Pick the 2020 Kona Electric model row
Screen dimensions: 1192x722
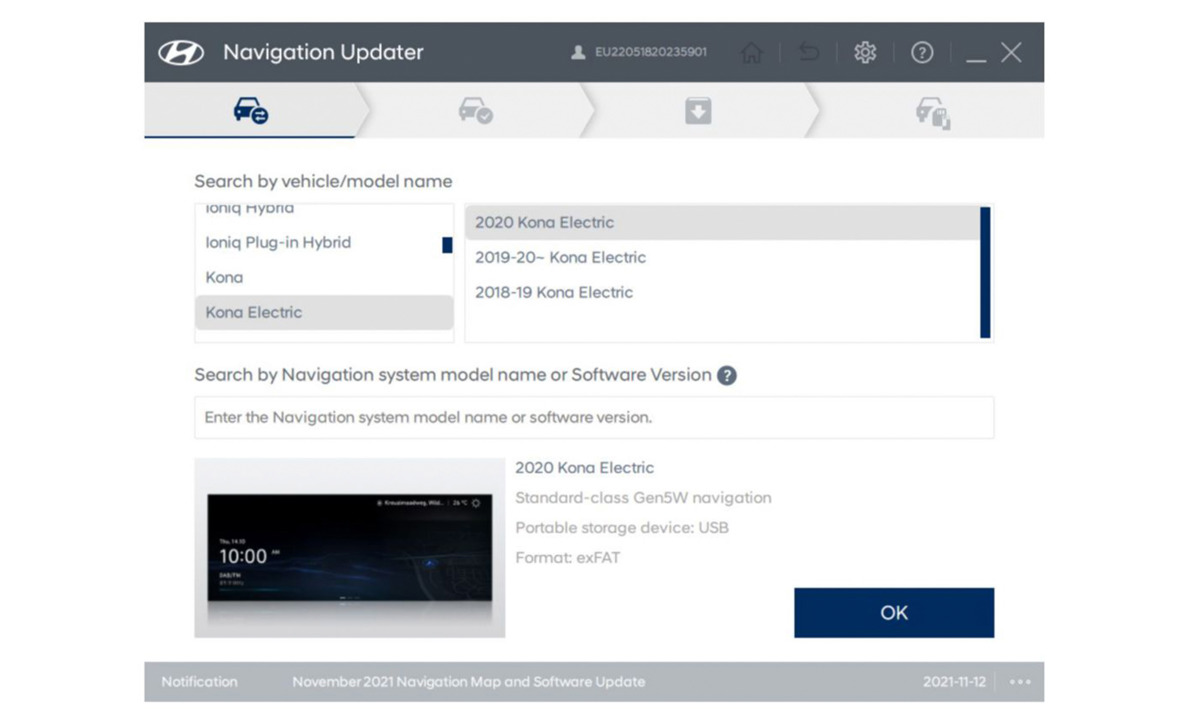[722, 223]
